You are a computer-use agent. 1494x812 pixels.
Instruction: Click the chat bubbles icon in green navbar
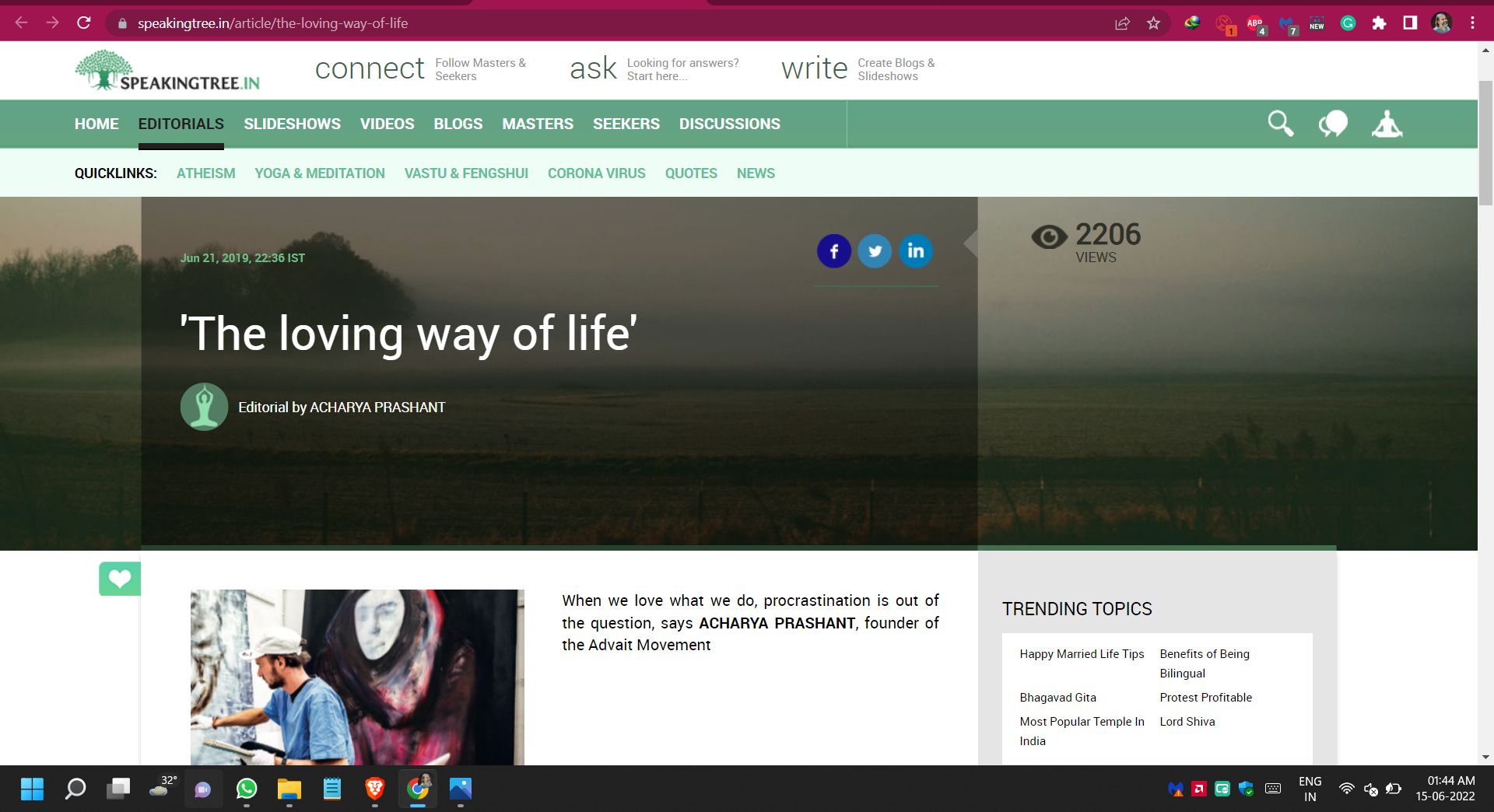1333,124
